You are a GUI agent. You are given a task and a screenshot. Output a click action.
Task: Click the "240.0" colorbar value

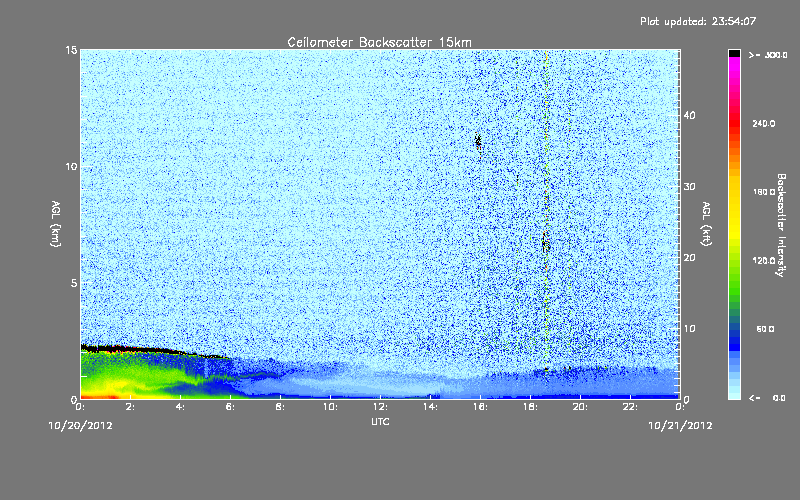(x=764, y=123)
